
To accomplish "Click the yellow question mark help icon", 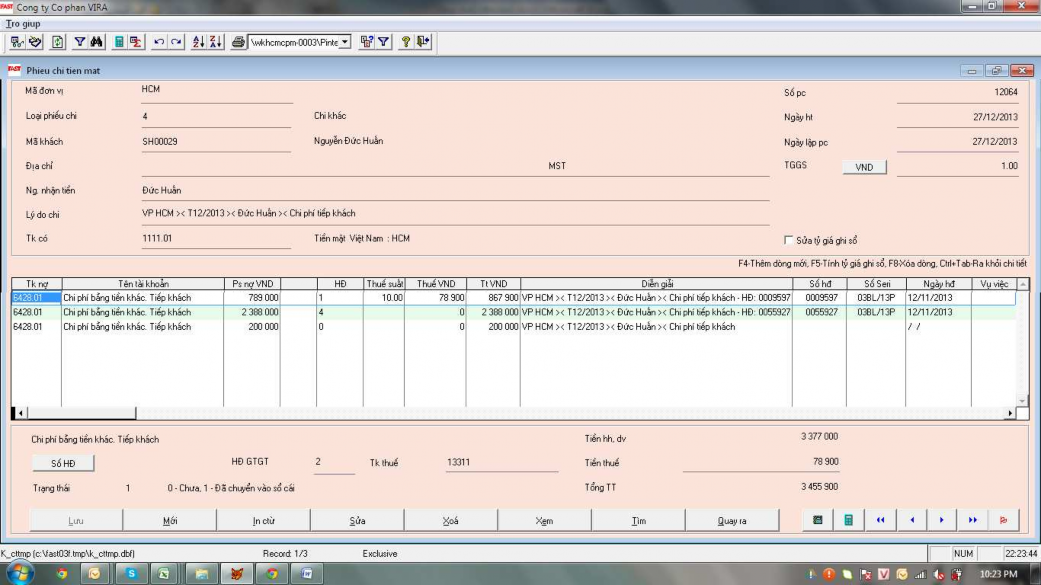I will click(x=406, y=42).
